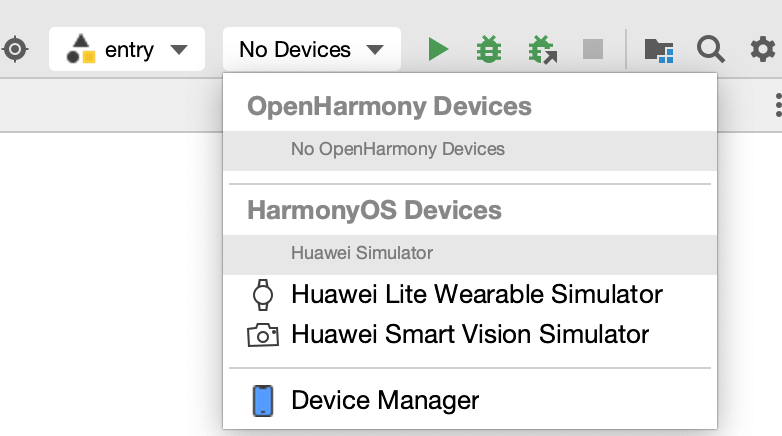Start debugging with the green bug icon
Viewport: 782px width, 436px height.
(489, 49)
